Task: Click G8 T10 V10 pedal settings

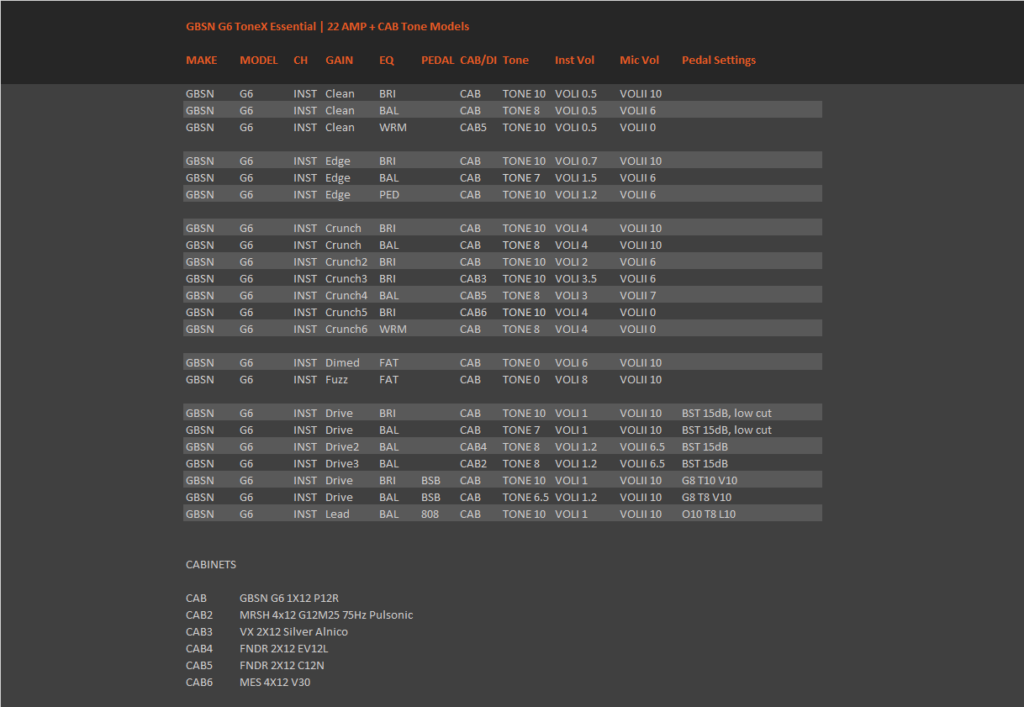Action: 709,480
